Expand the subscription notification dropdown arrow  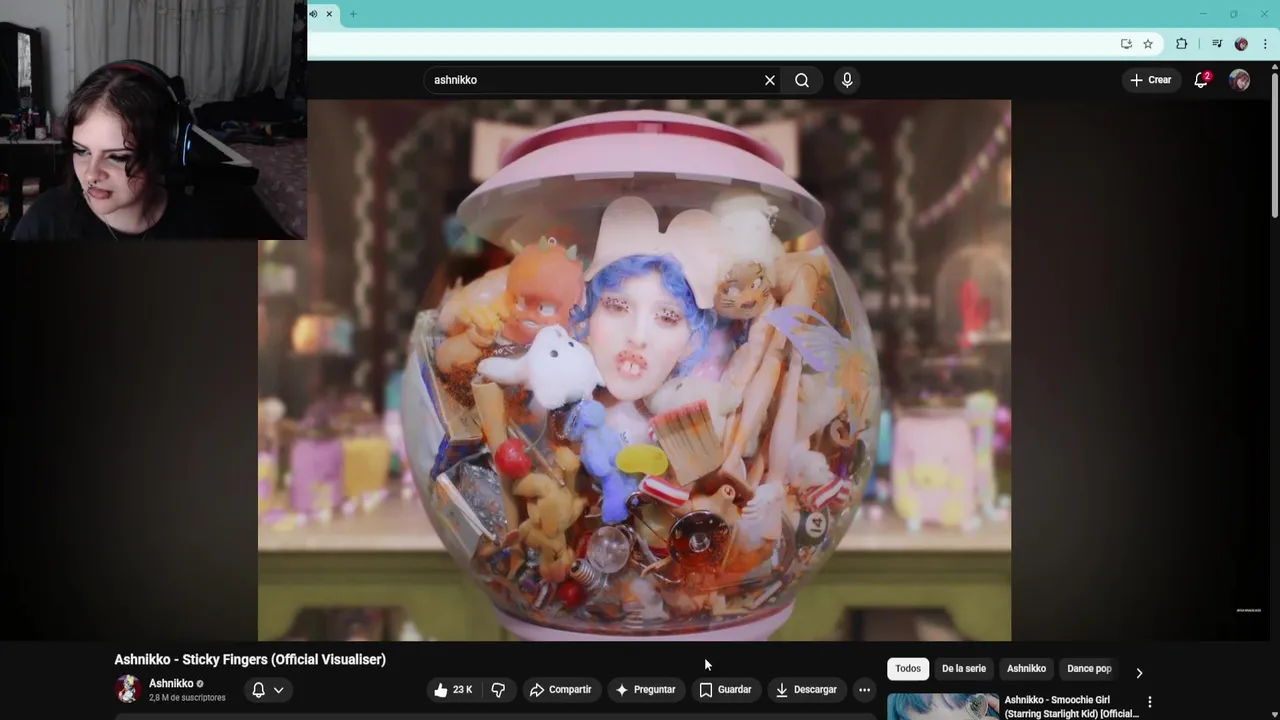click(x=279, y=690)
